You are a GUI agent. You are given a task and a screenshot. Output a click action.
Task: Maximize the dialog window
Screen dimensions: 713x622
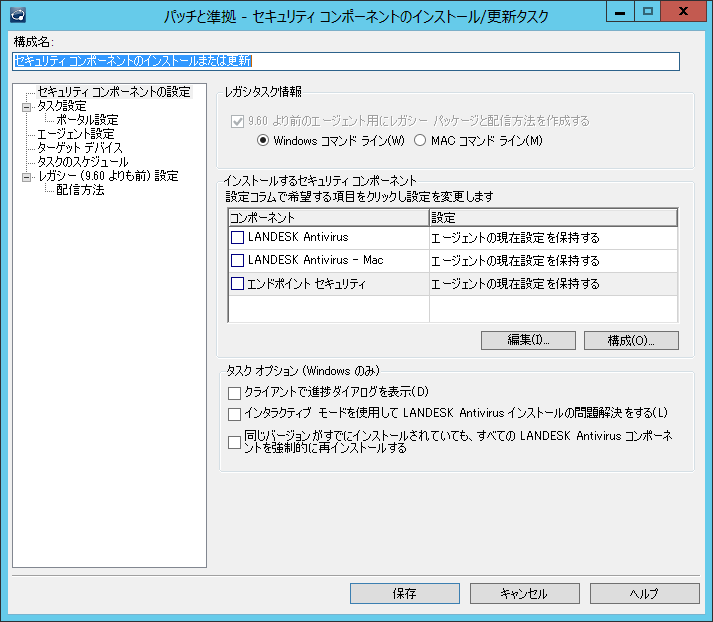(x=648, y=12)
